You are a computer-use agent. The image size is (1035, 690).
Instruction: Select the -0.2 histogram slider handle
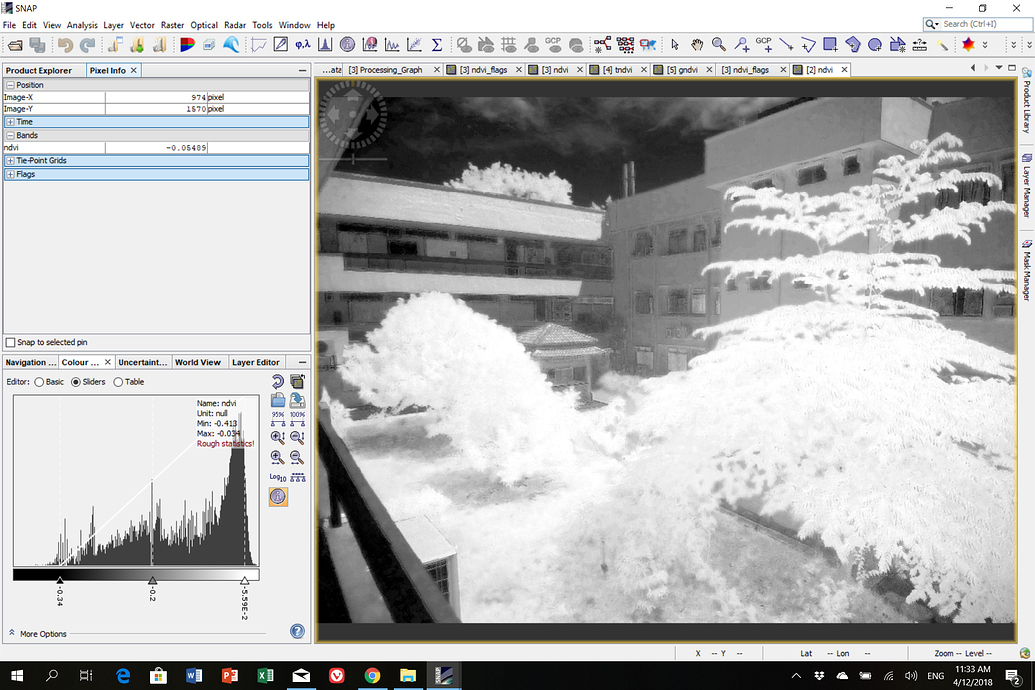tap(152, 580)
